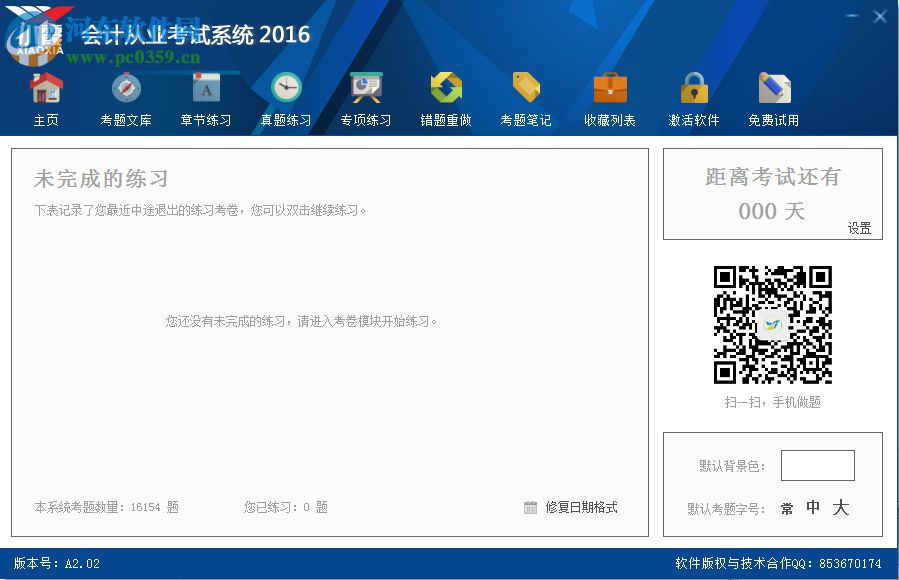899x580 pixels.
Task: Open 考题笔记 exam notes
Action: 526,100
